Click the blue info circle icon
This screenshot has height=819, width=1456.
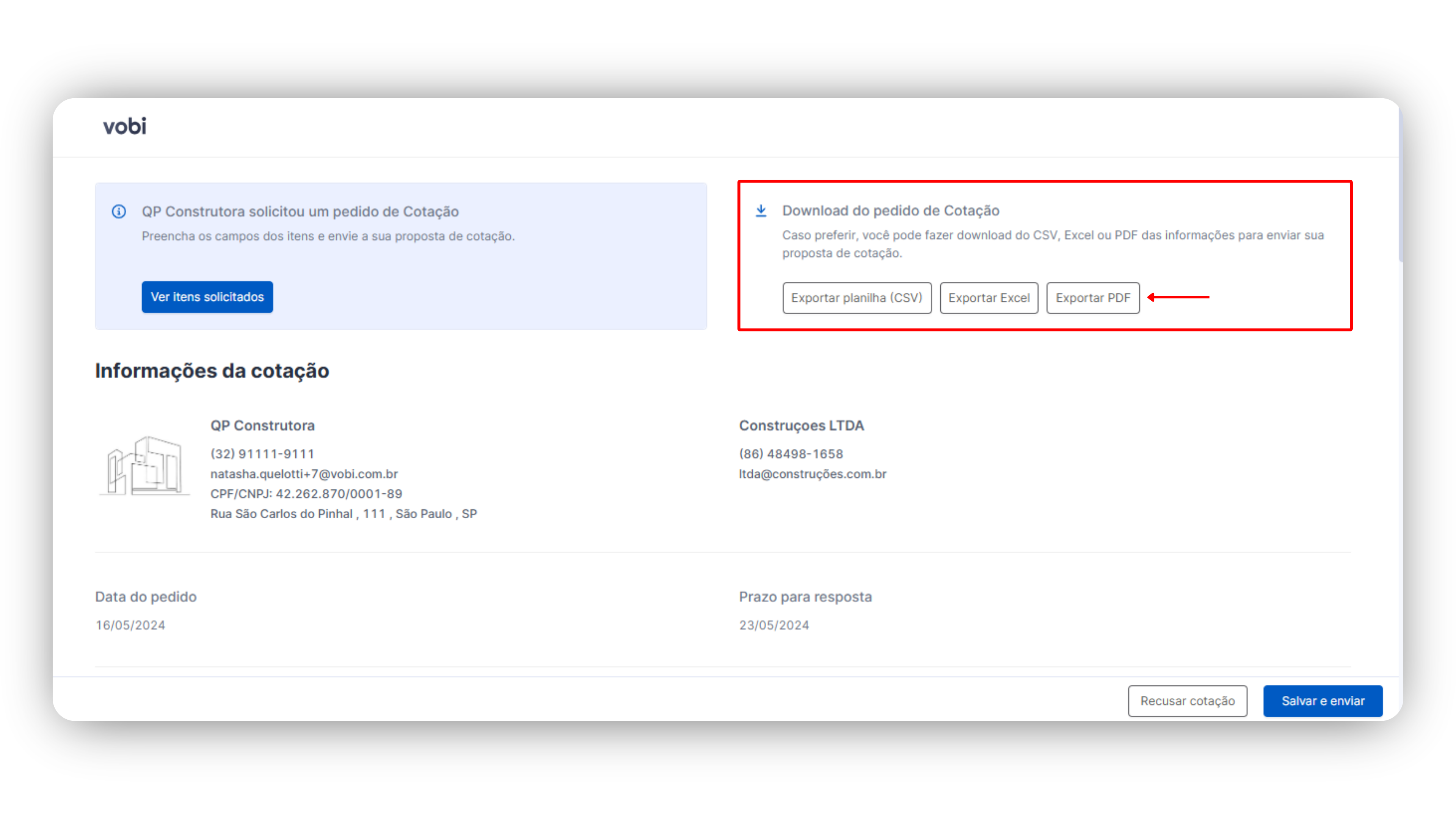click(119, 212)
